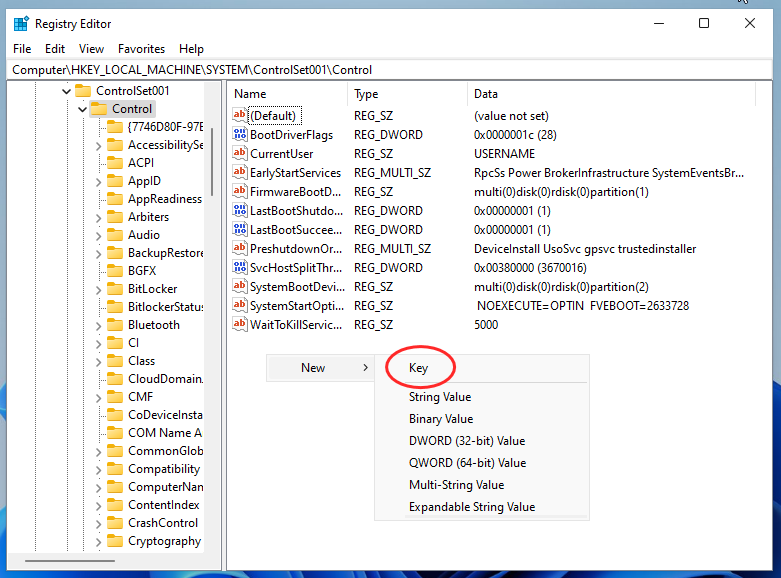Maximize the Registry Editor window
The height and width of the screenshot is (578, 781).
[x=704, y=23]
